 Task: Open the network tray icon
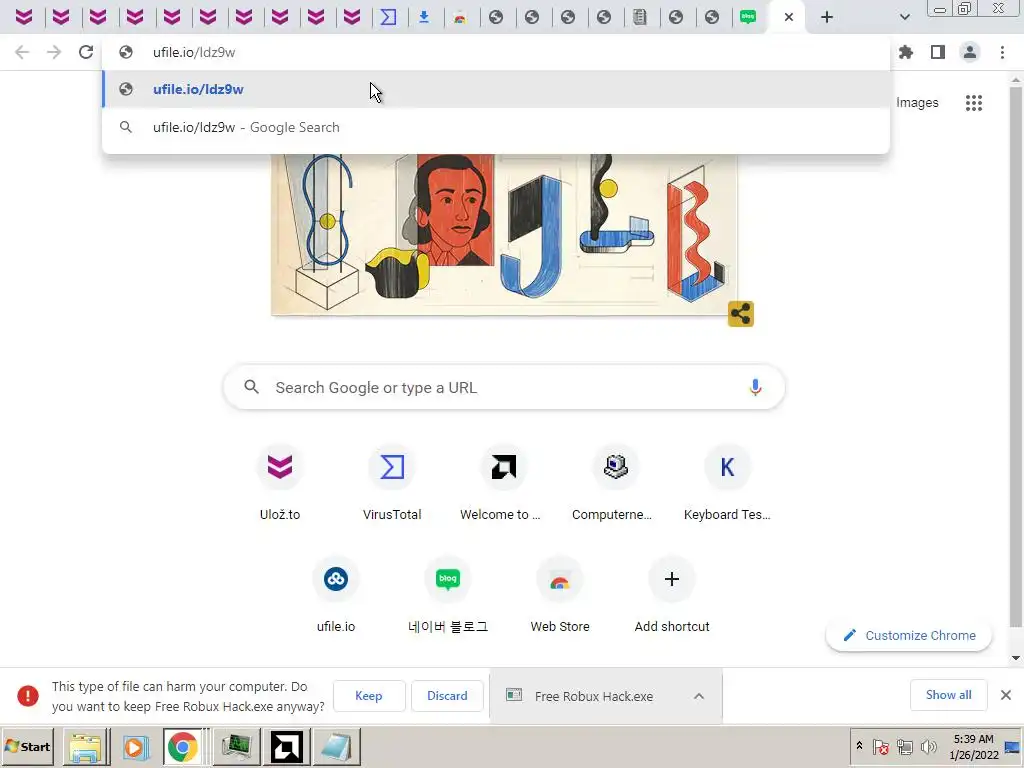coord(904,746)
